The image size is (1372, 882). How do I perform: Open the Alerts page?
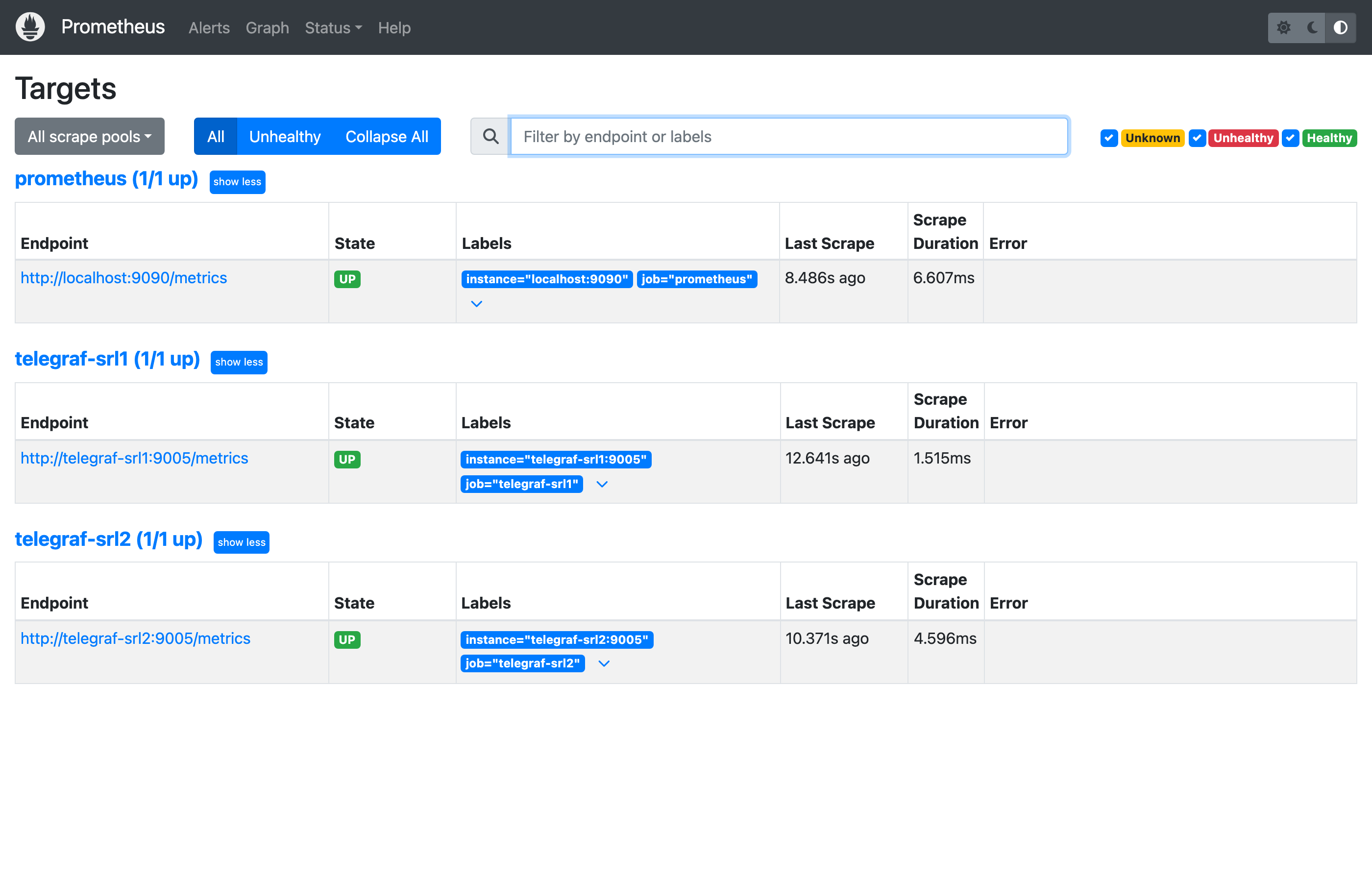pos(209,27)
